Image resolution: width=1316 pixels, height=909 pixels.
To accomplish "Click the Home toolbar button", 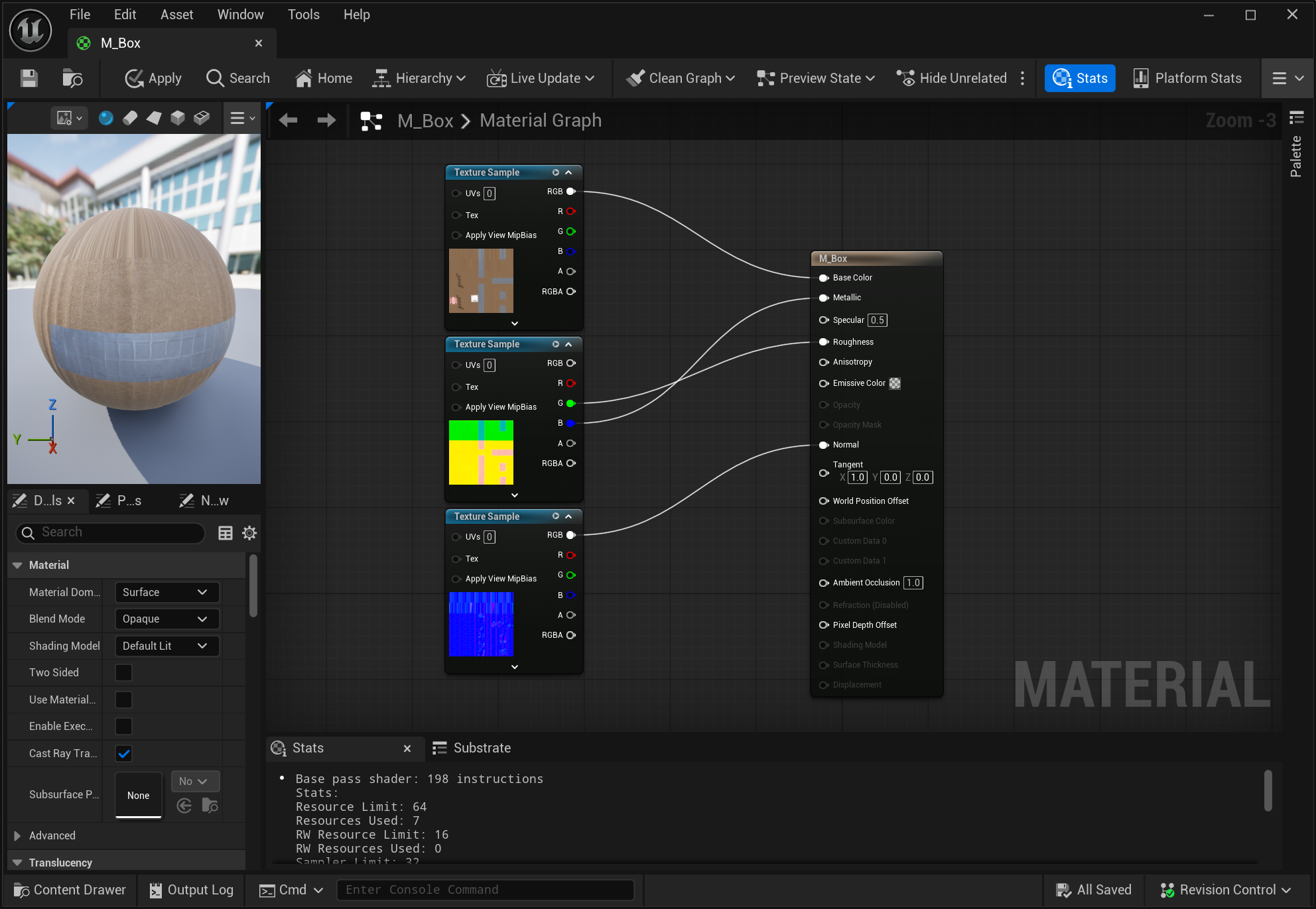I will [324, 78].
